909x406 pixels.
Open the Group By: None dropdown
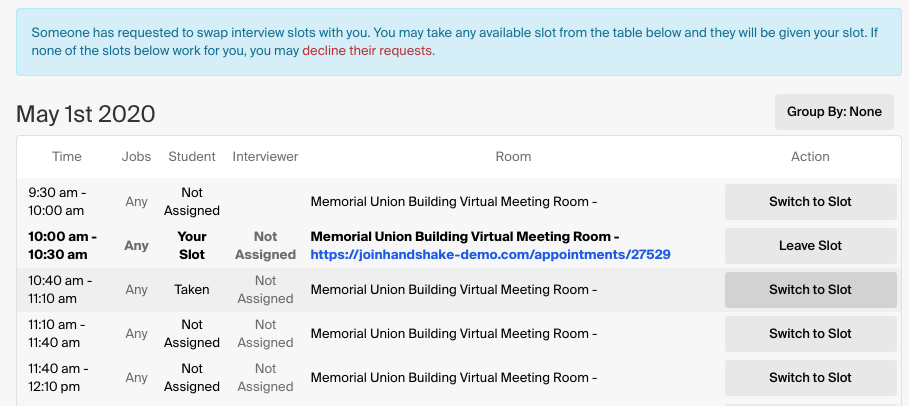(x=834, y=112)
